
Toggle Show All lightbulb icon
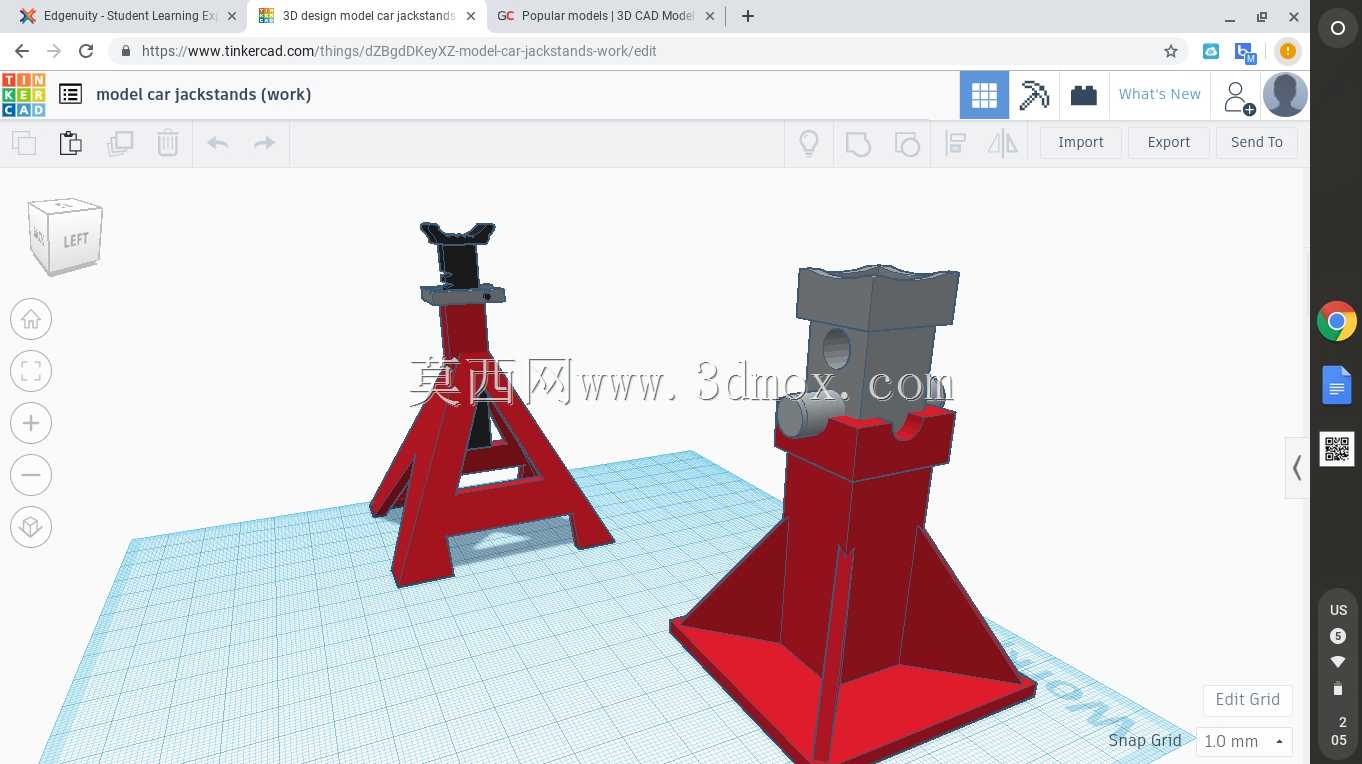(809, 143)
